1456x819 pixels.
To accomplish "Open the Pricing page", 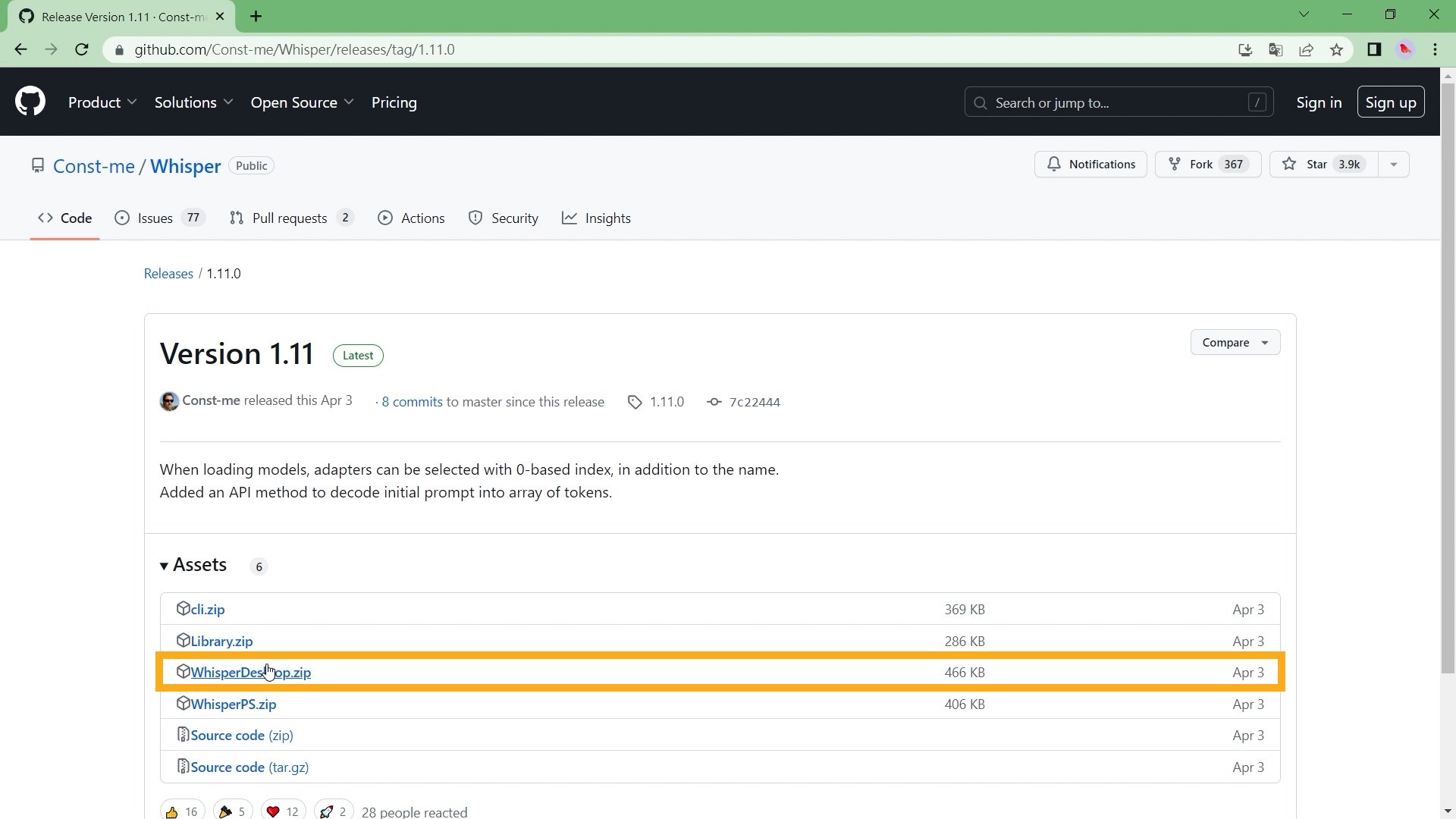I will pyautogui.click(x=394, y=102).
